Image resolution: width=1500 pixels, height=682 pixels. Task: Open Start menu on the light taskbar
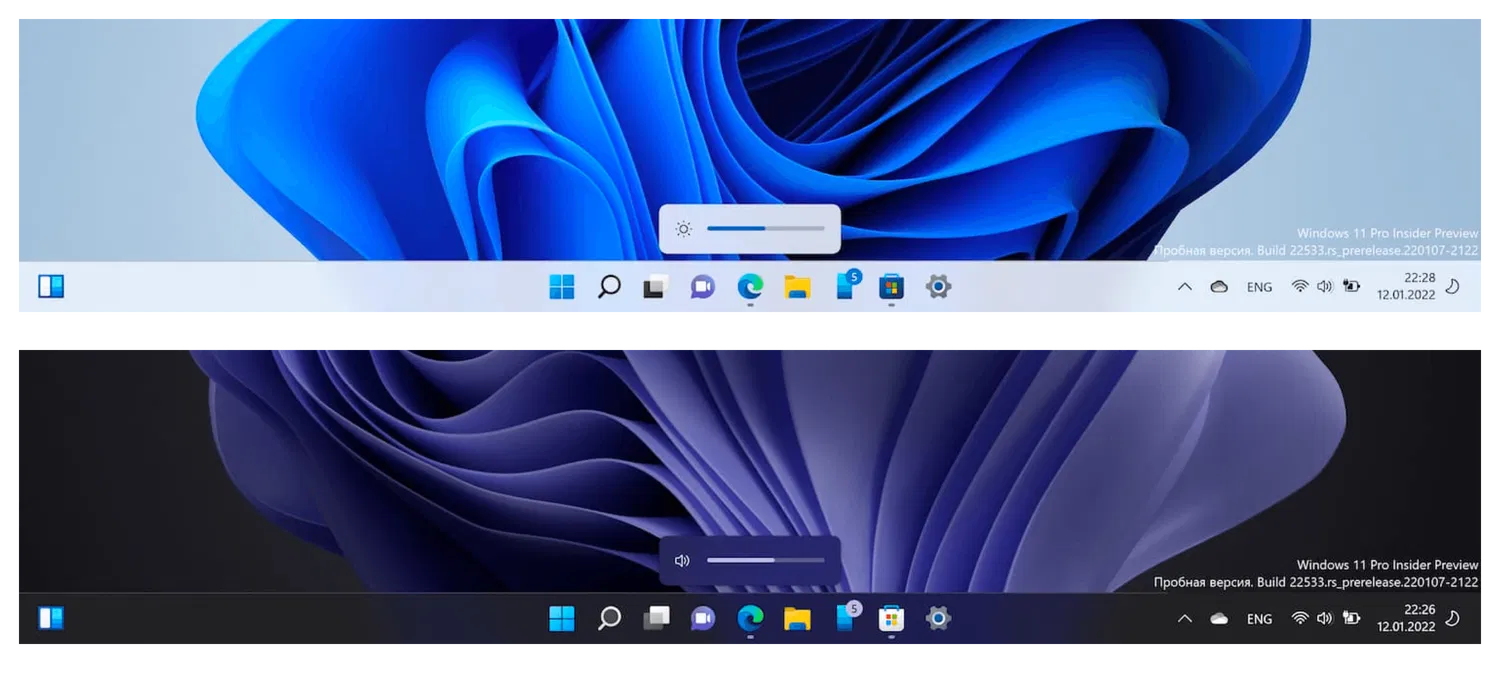coord(562,287)
